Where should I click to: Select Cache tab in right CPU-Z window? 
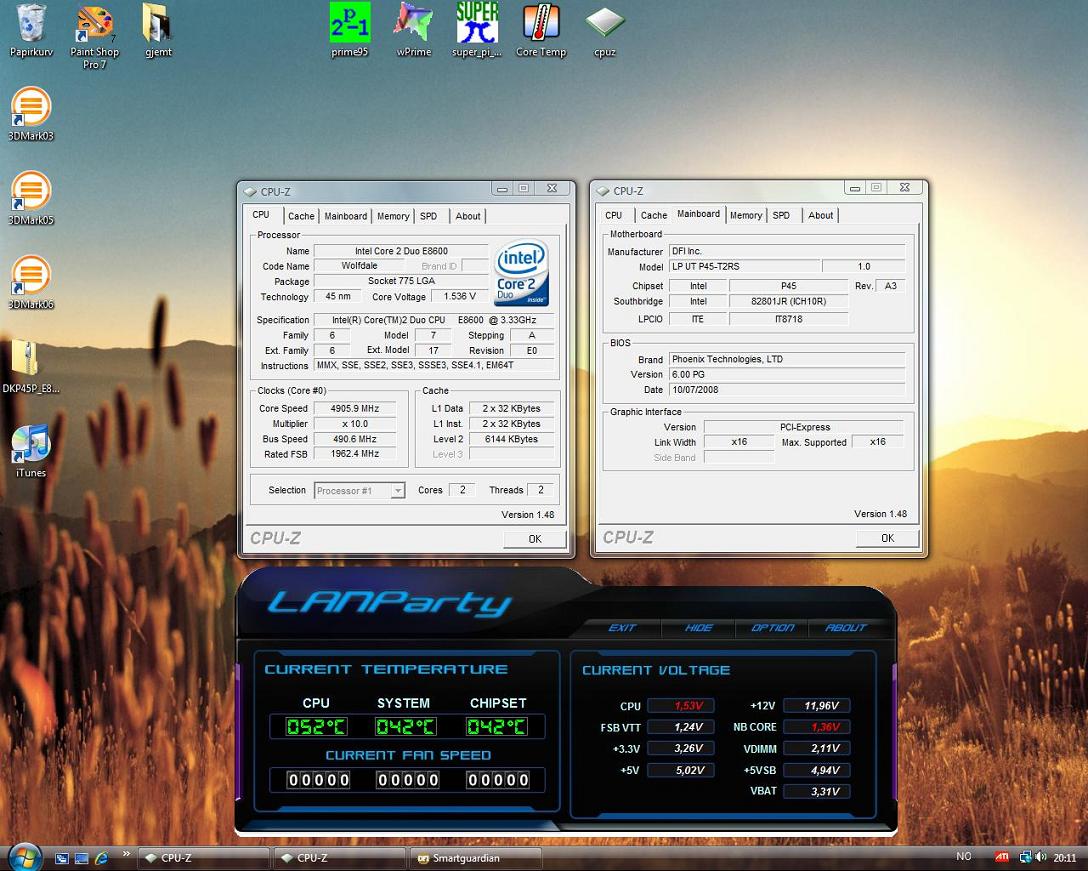(x=654, y=216)
